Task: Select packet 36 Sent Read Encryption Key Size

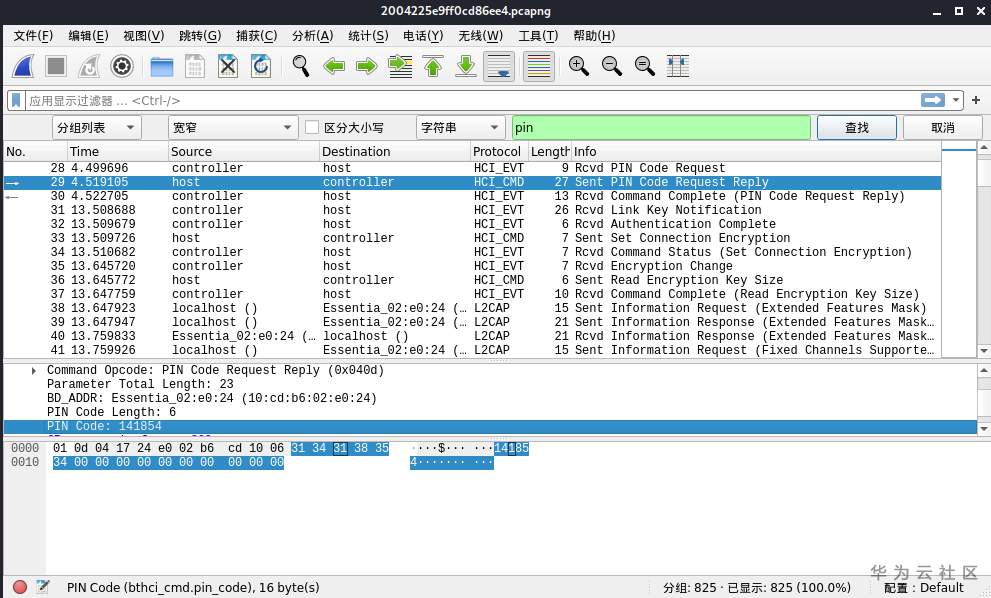Action: pos(472,280)
